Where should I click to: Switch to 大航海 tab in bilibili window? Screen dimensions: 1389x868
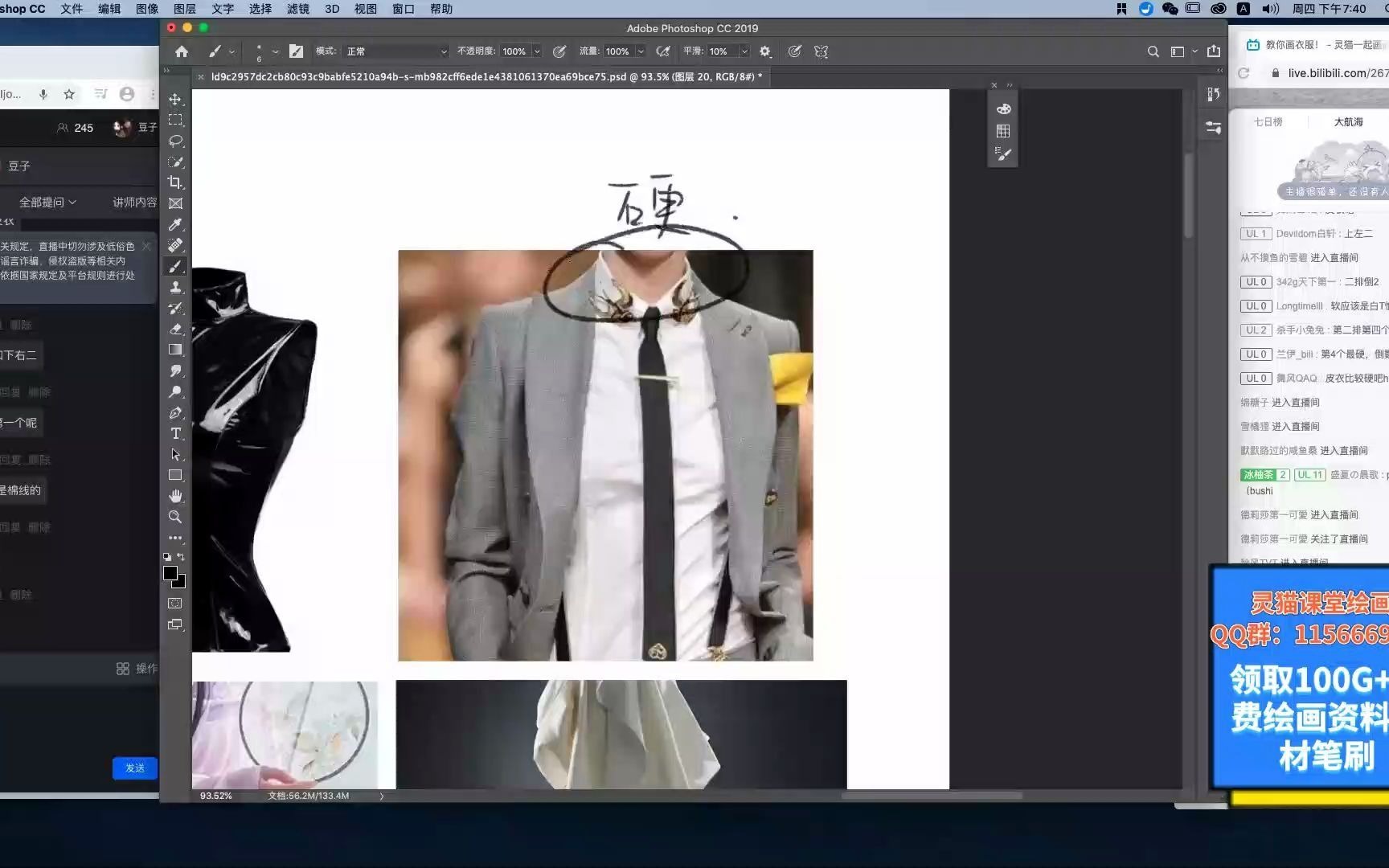click(1349, 122)
